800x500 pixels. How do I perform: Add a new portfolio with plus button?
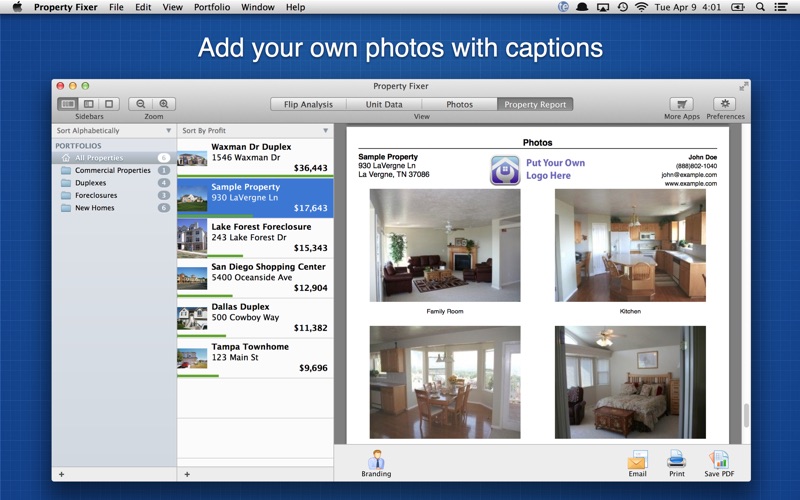click(x=61, y=474)
